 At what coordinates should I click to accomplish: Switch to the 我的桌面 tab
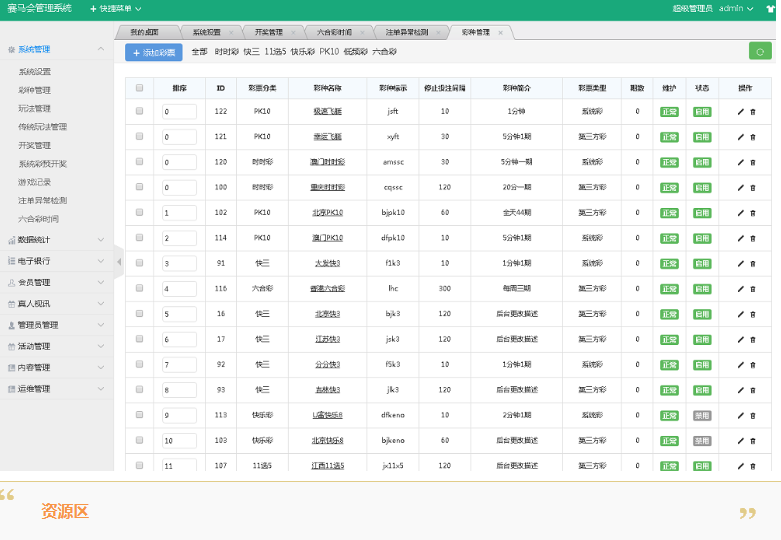coord(144,32)
